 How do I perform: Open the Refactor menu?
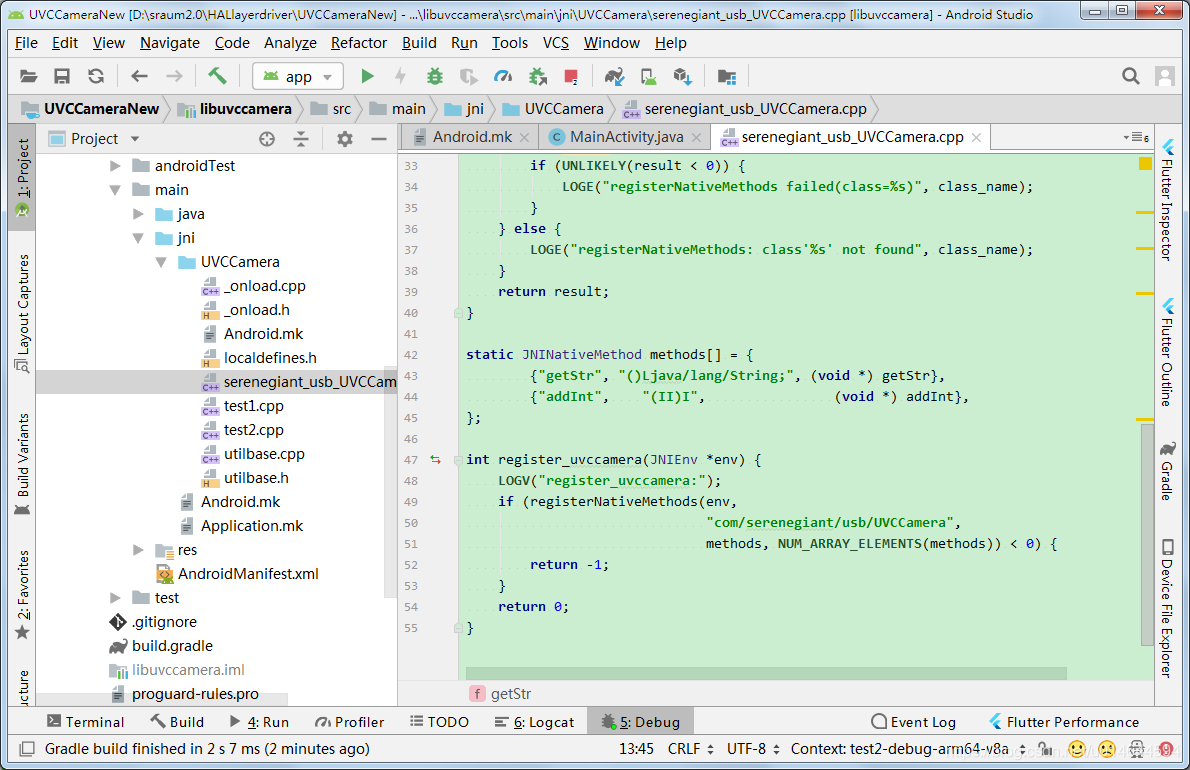(x=359, y=43)
